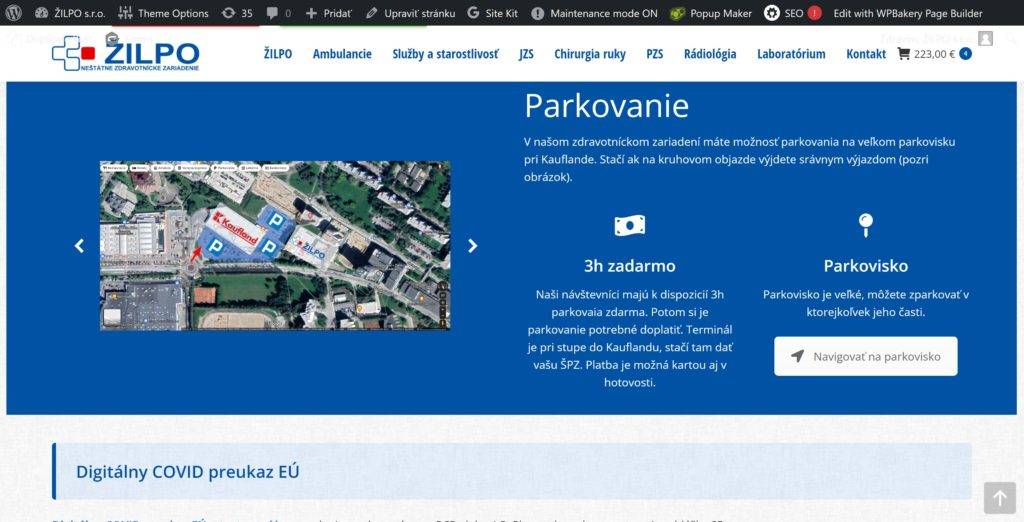Open Služby a starostlivosť menu item
This screenshot has width=1024, height=522.
click(445, 54)
